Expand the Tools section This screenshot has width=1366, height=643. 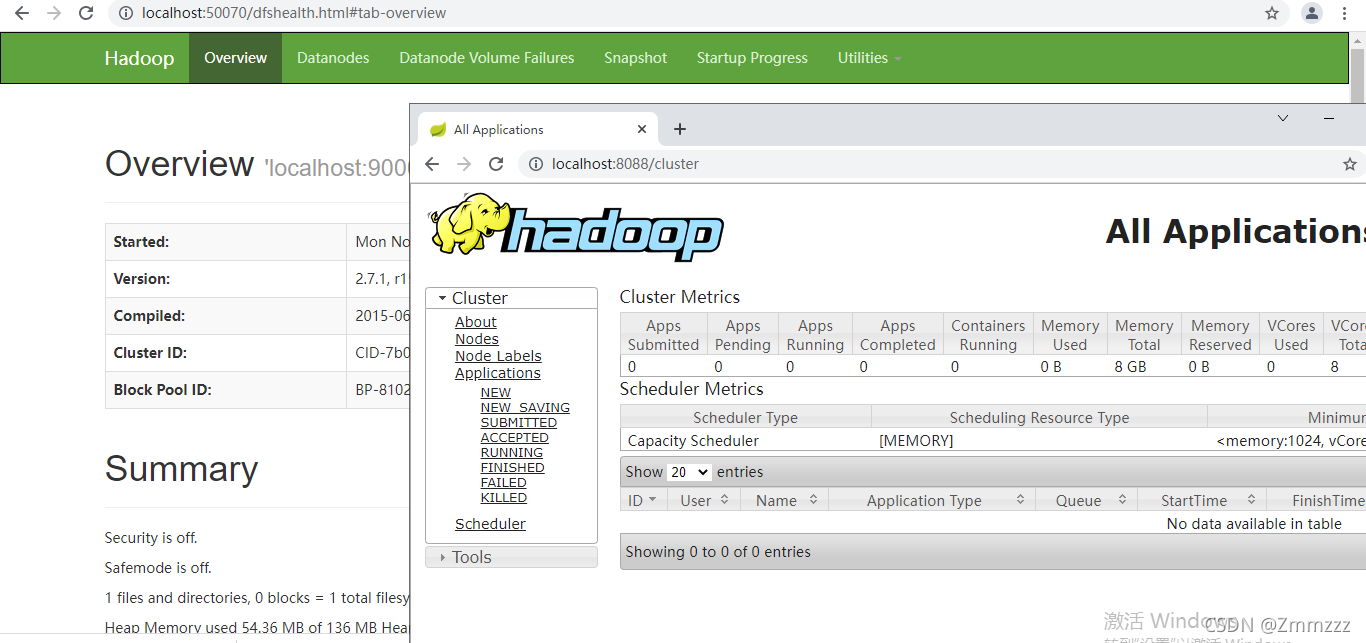(x=470, y=556)
